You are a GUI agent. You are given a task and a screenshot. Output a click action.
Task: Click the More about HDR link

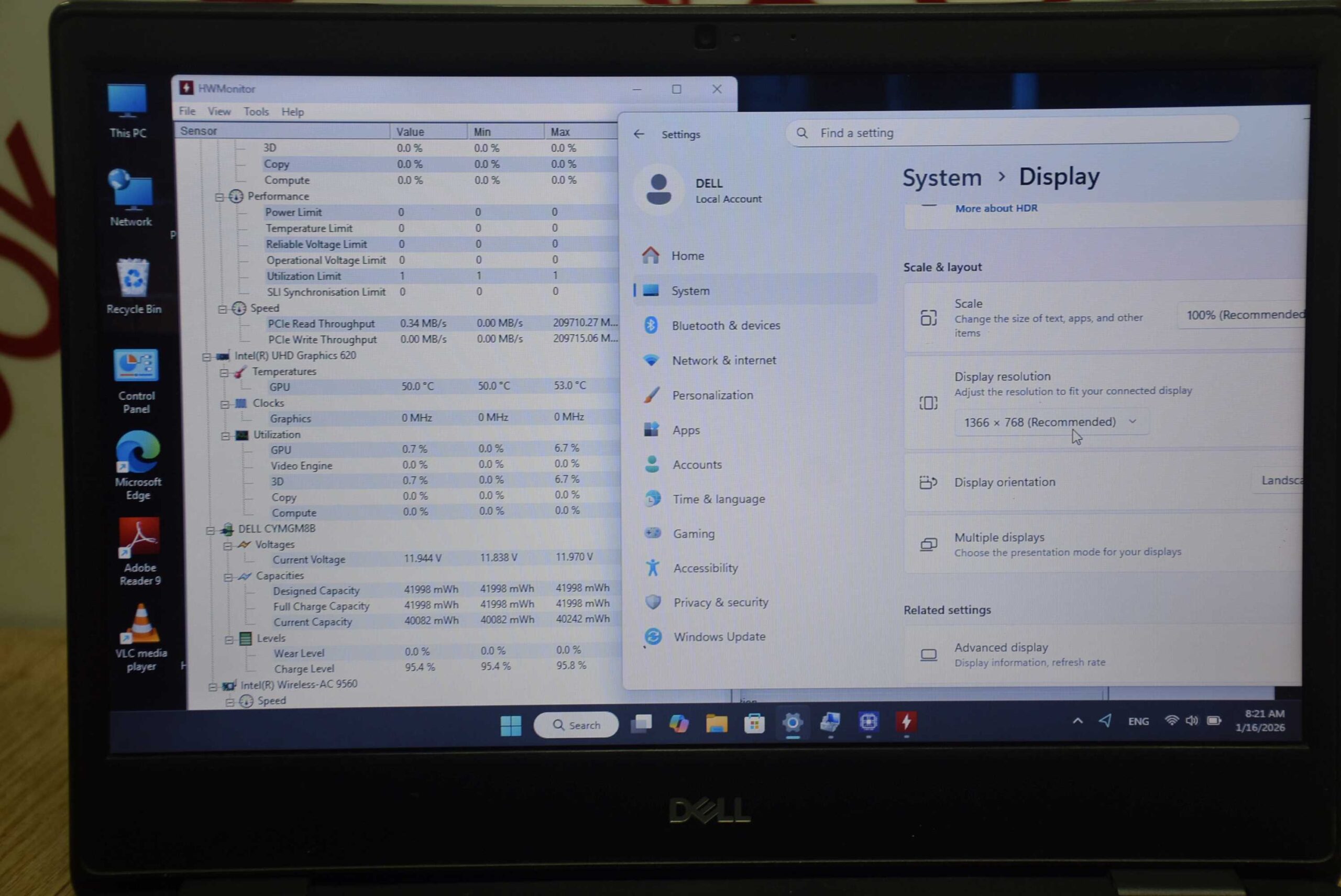996,208
